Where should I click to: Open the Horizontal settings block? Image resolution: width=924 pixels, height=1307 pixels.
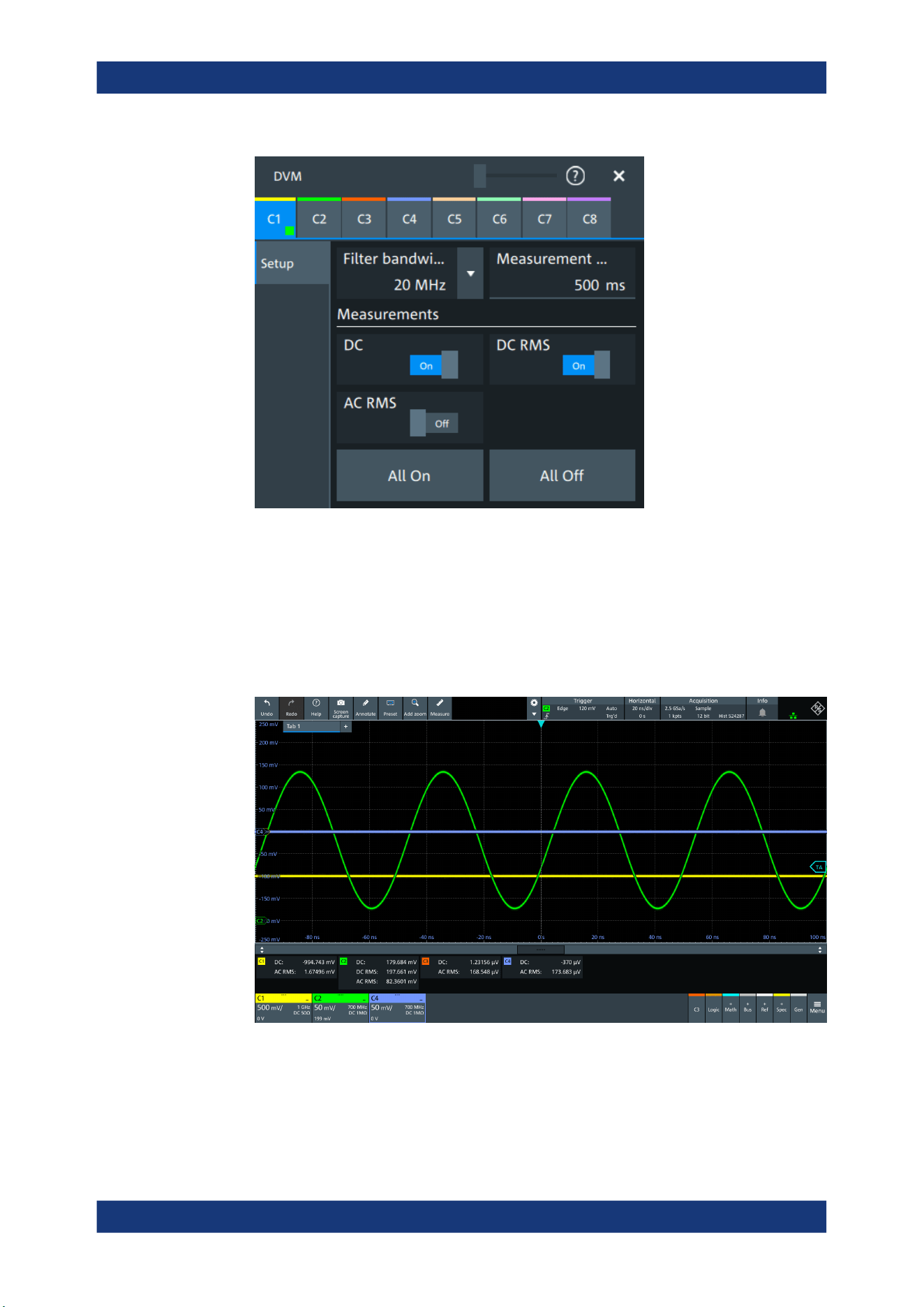point(642,708)
